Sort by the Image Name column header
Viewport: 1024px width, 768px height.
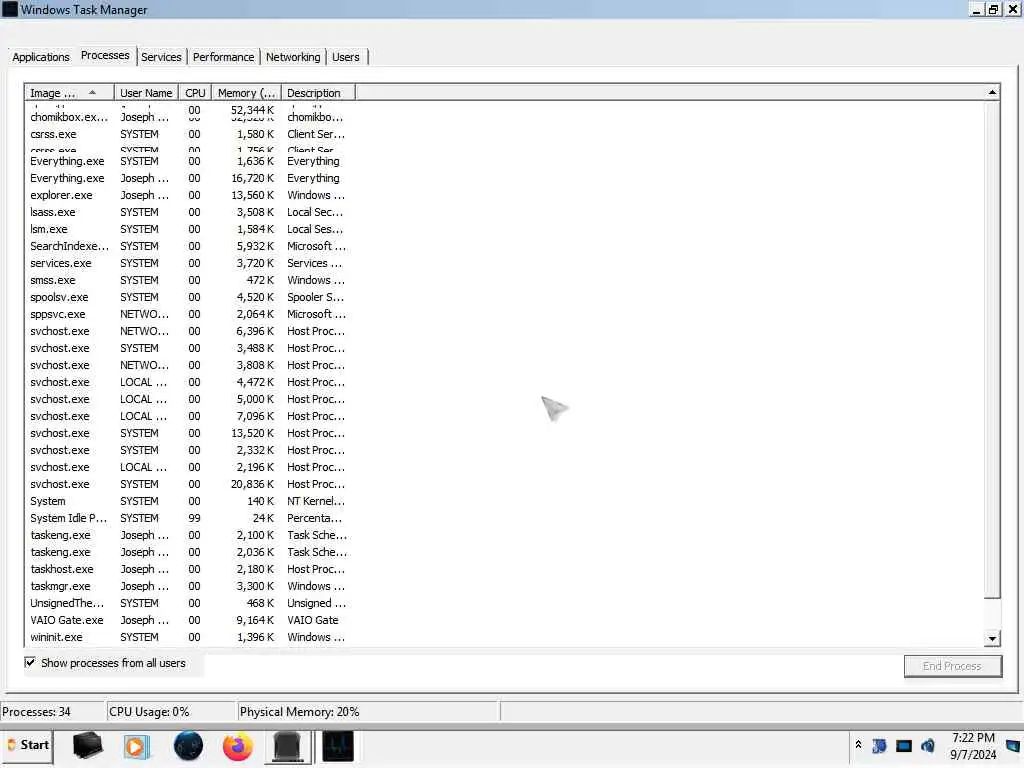pos(69,93)
